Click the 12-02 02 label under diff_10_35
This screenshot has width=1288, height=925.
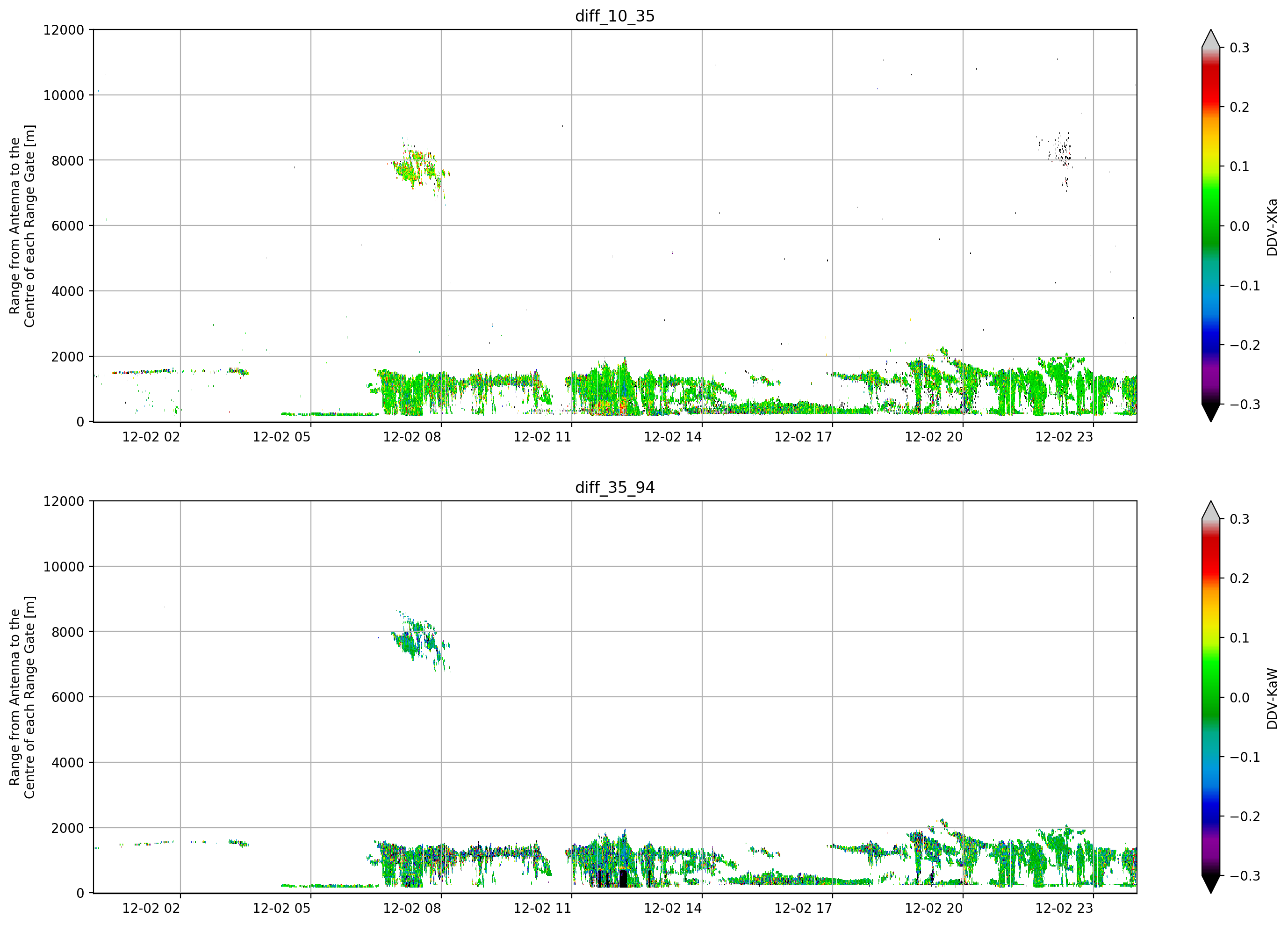151,437
